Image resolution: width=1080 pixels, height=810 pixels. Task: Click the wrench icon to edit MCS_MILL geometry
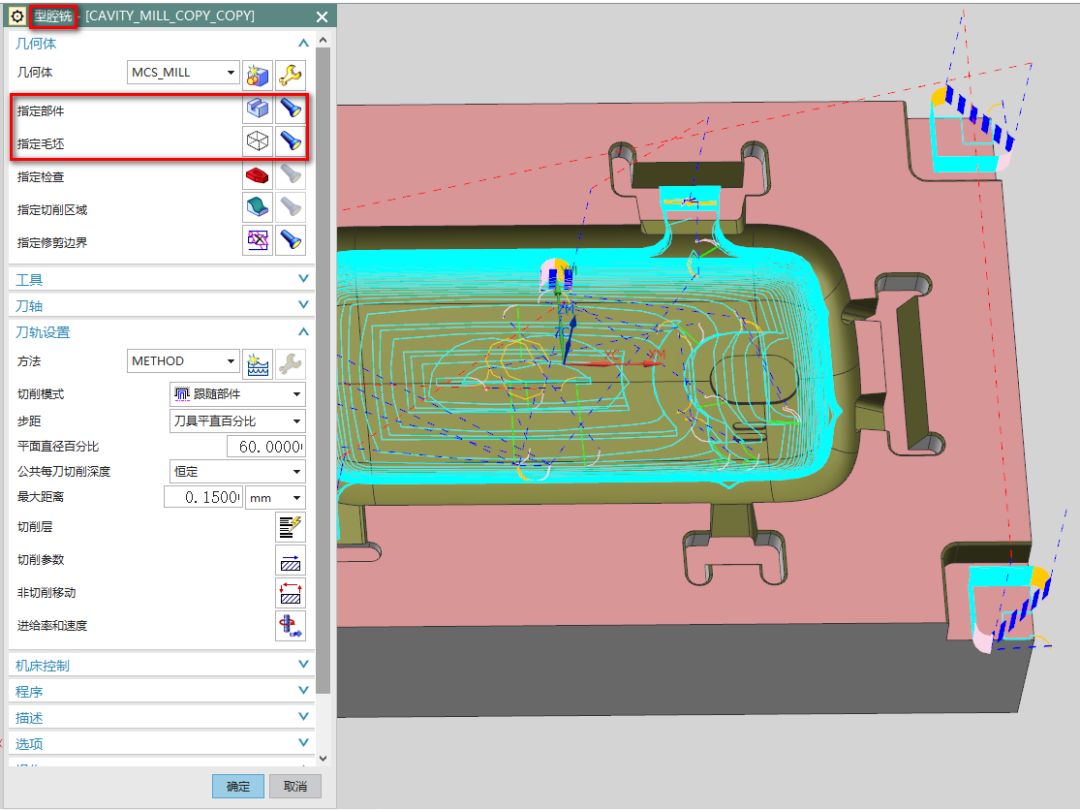coord(290,74)
